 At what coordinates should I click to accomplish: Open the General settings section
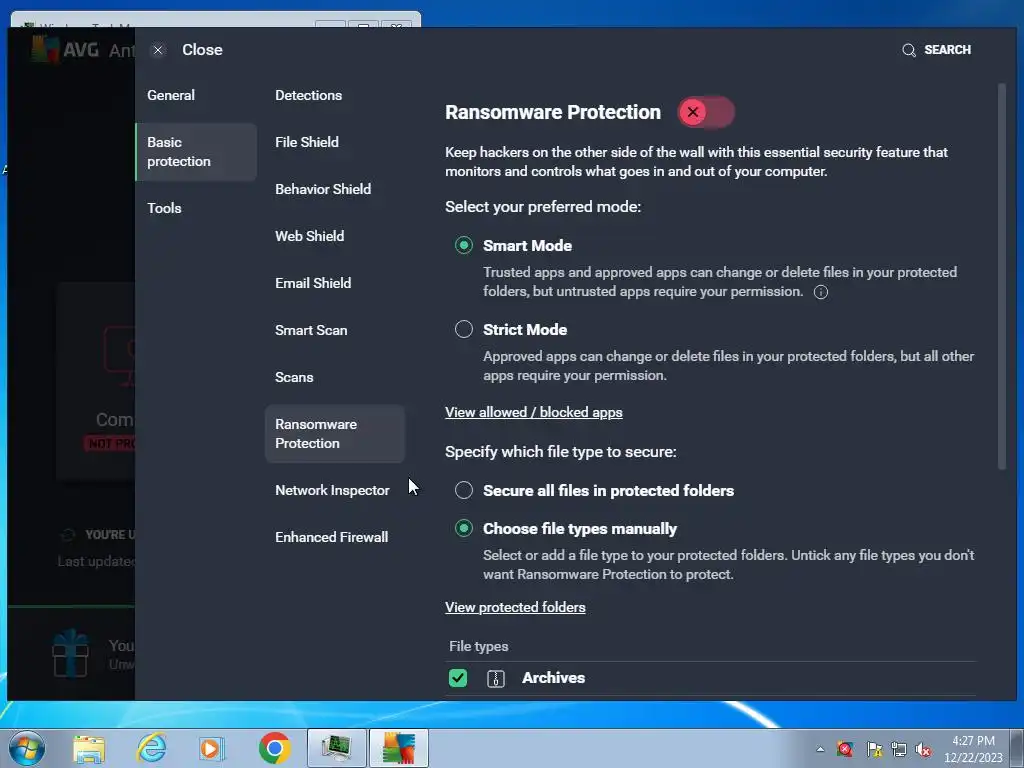click(171, 95)
